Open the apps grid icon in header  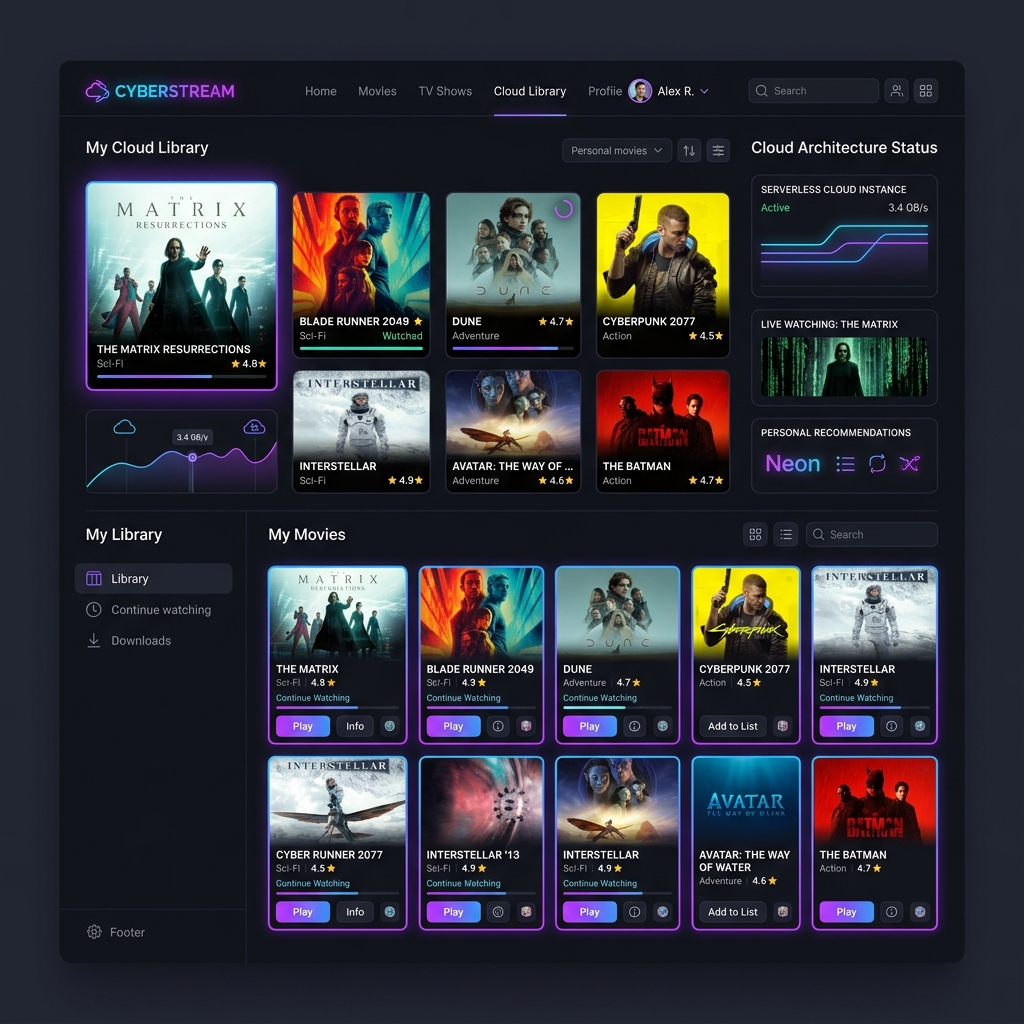pyautogui.click(x=925, y=91)
